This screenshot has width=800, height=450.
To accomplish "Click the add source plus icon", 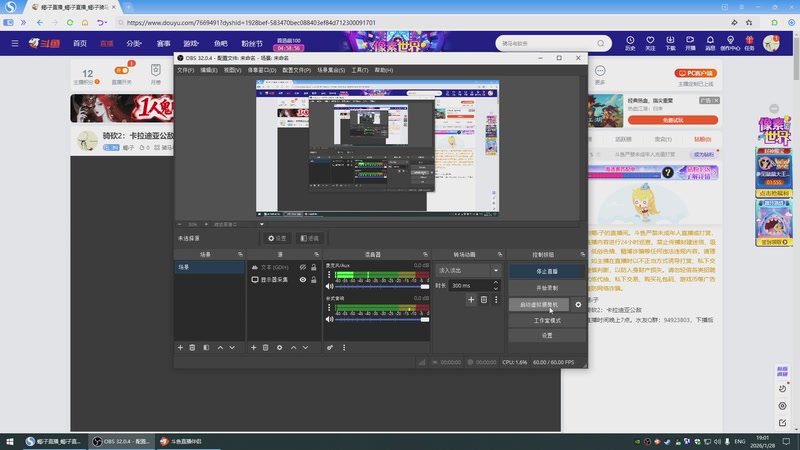I will pyautogui.click(x=253, y=347).
